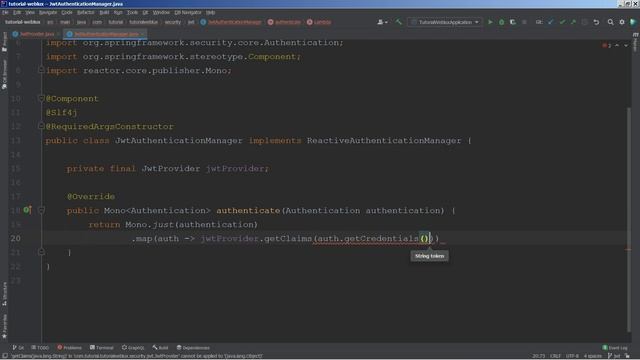Viewport: 640px width, 360px height.
Task: Open the Run menu
Action: pyautogui.click(x=118, y=13)
